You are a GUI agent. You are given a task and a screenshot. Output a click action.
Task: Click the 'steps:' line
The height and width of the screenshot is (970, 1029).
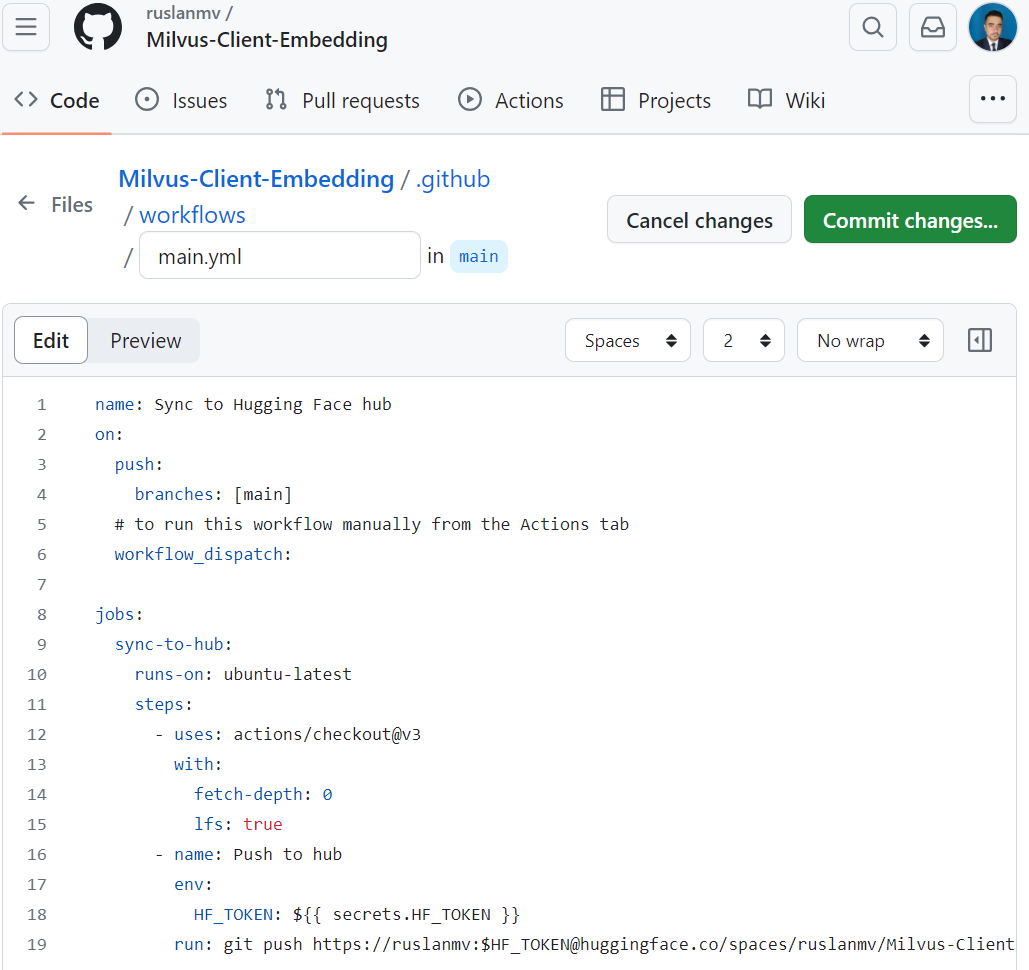[x=163, y=705]
